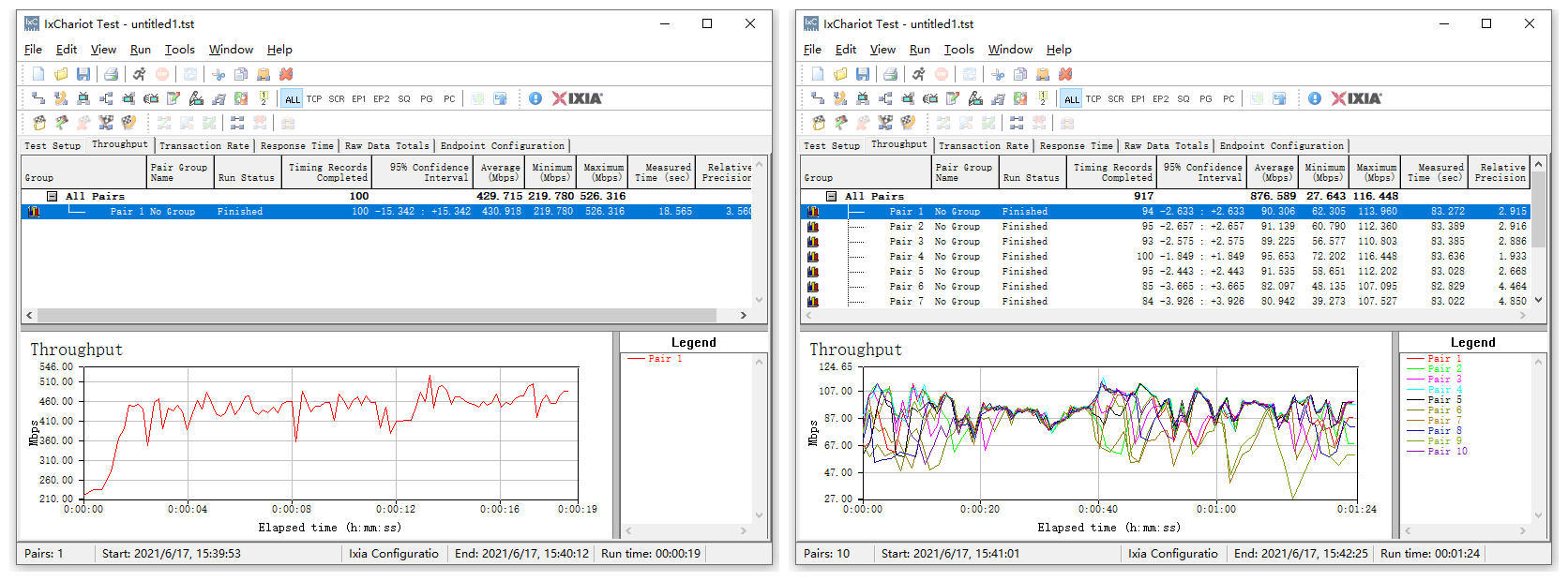Start test with Run icon, right window
The image size is (1568, 581).
(x=918, y=74)
